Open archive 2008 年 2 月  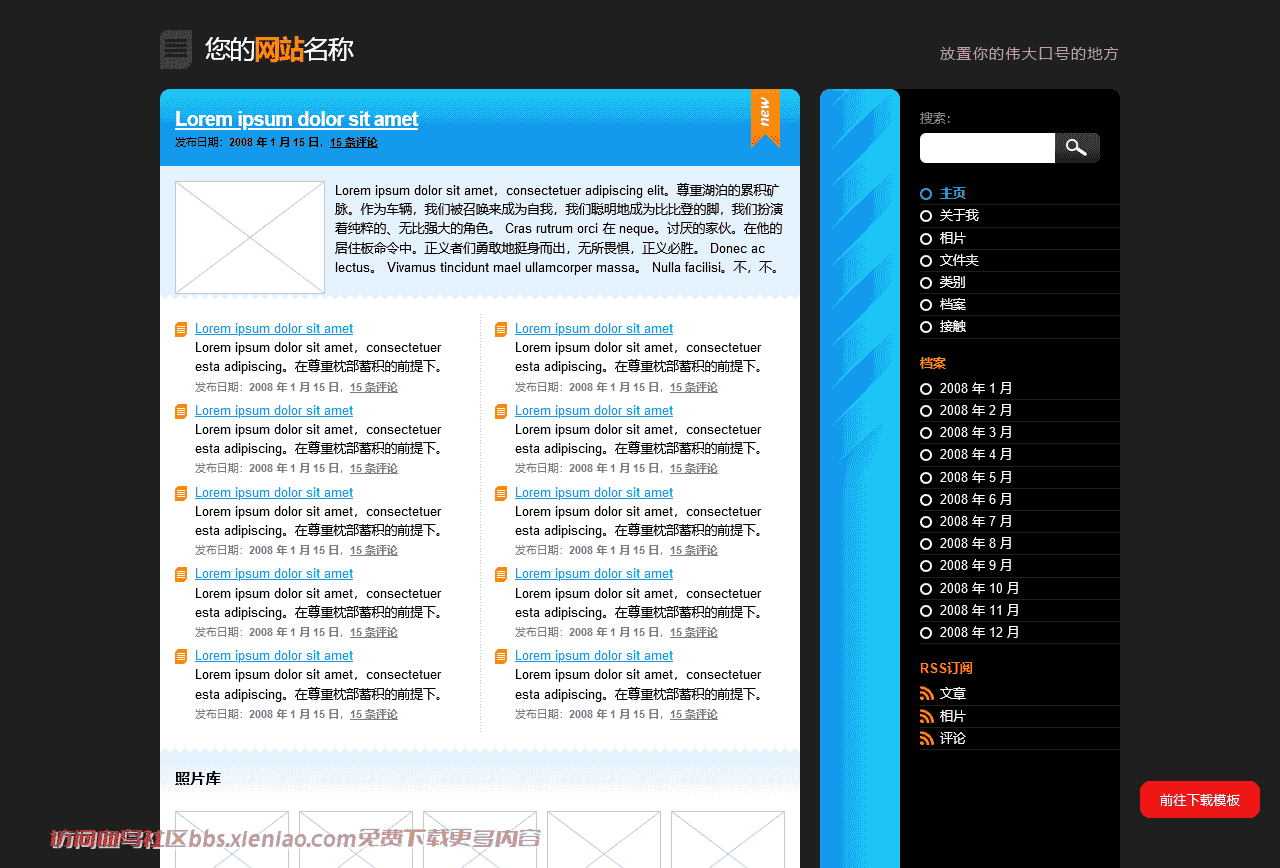point(976,410)
